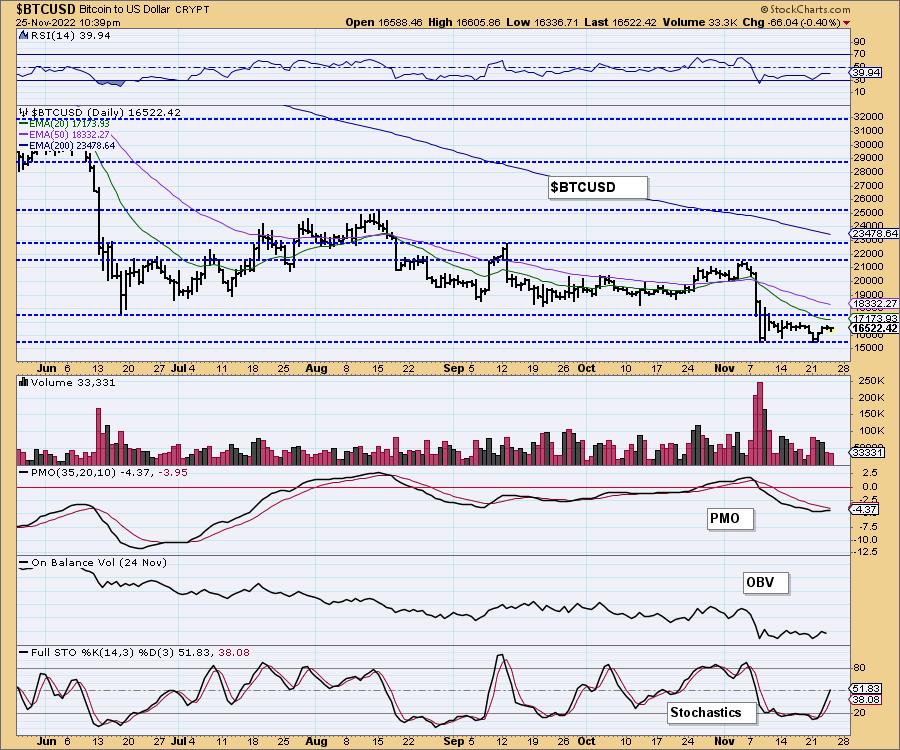
Task: Click the EMA(200) 23478.64 legend entry
Action: coord(68,145)
